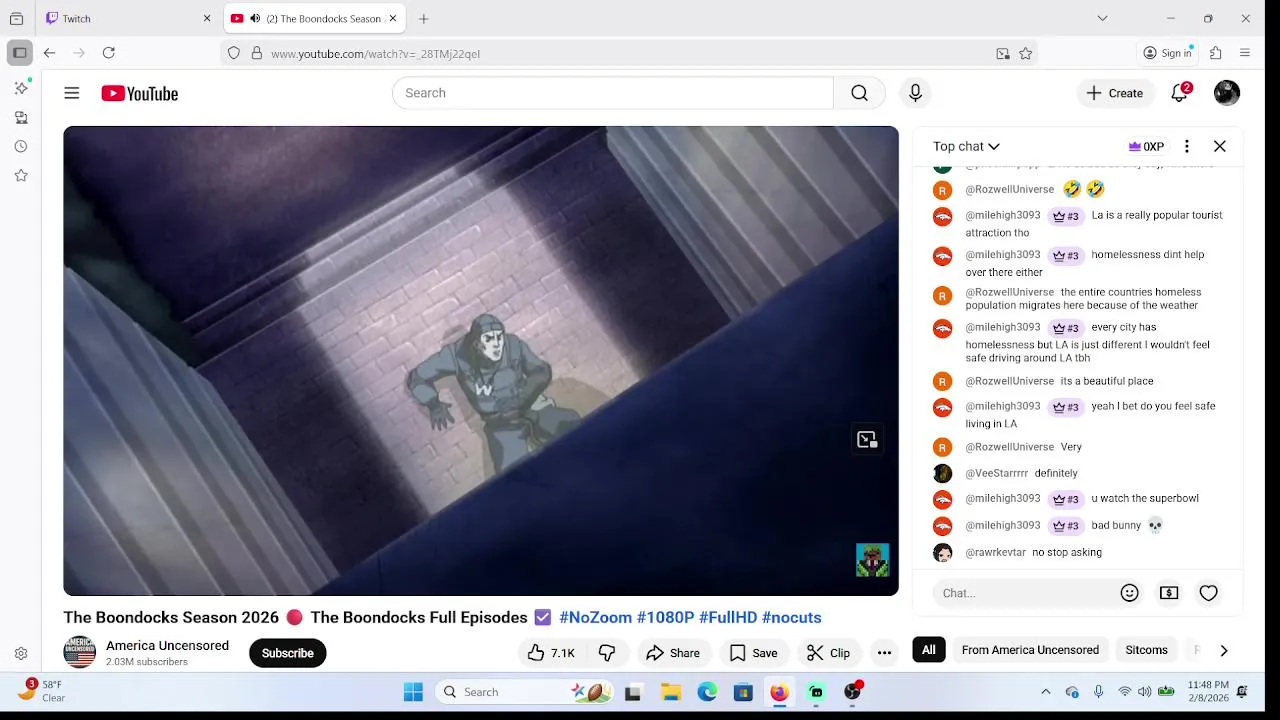Open the sidebar history clock icon

pos(21,146)
